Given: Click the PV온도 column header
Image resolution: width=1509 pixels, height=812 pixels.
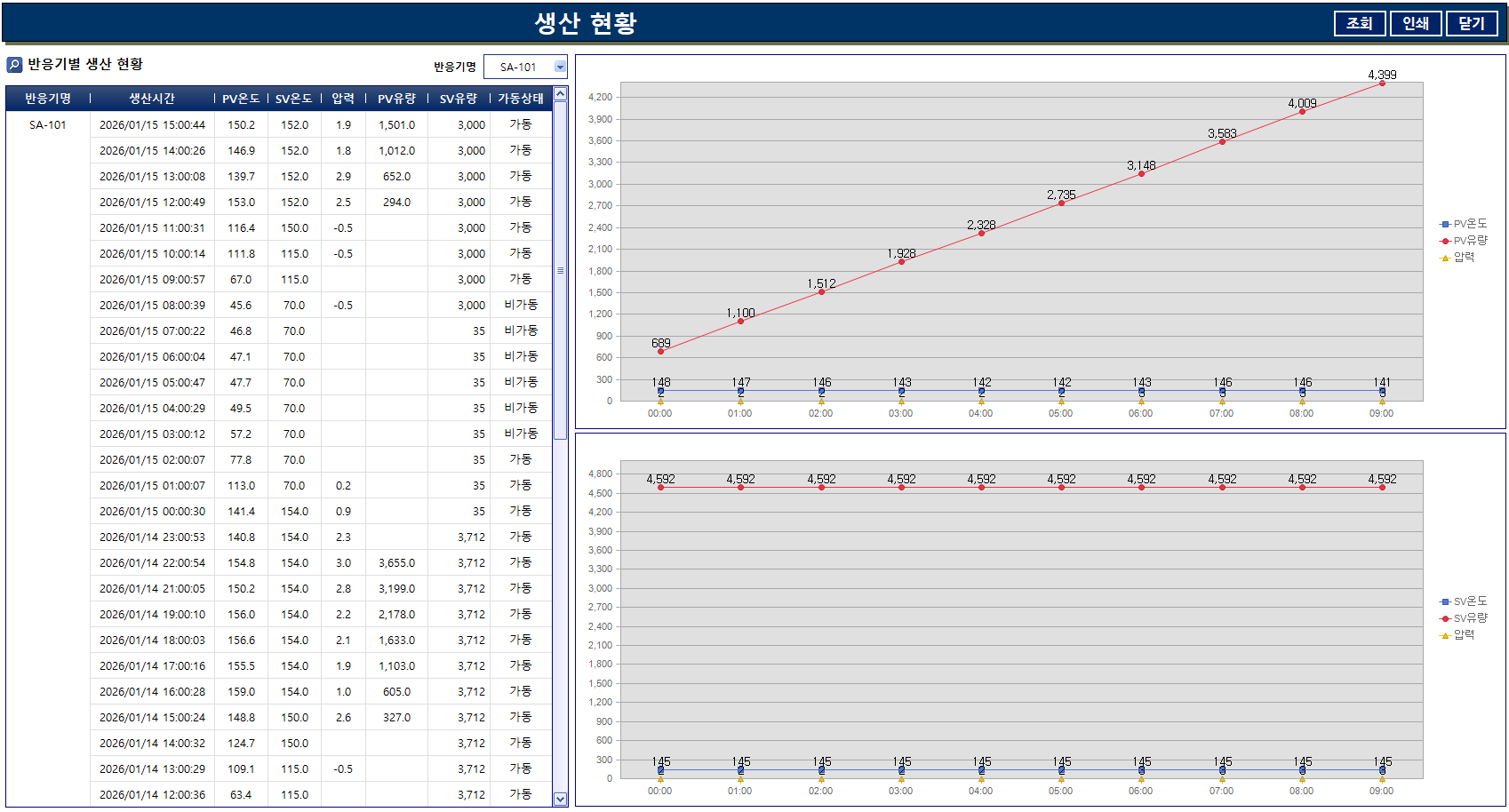Looking at the screenshot, I should [x=241, y=99].
